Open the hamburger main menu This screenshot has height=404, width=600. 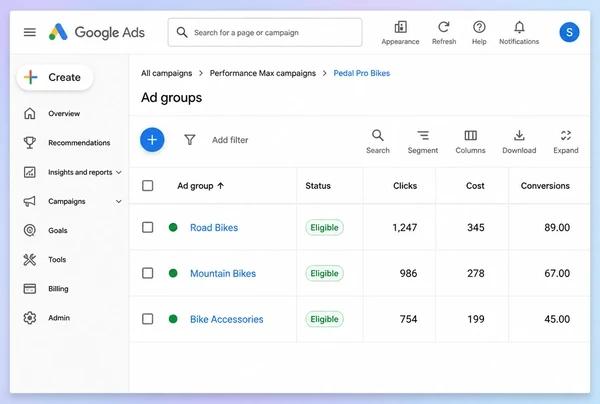(x=30, y=32)
